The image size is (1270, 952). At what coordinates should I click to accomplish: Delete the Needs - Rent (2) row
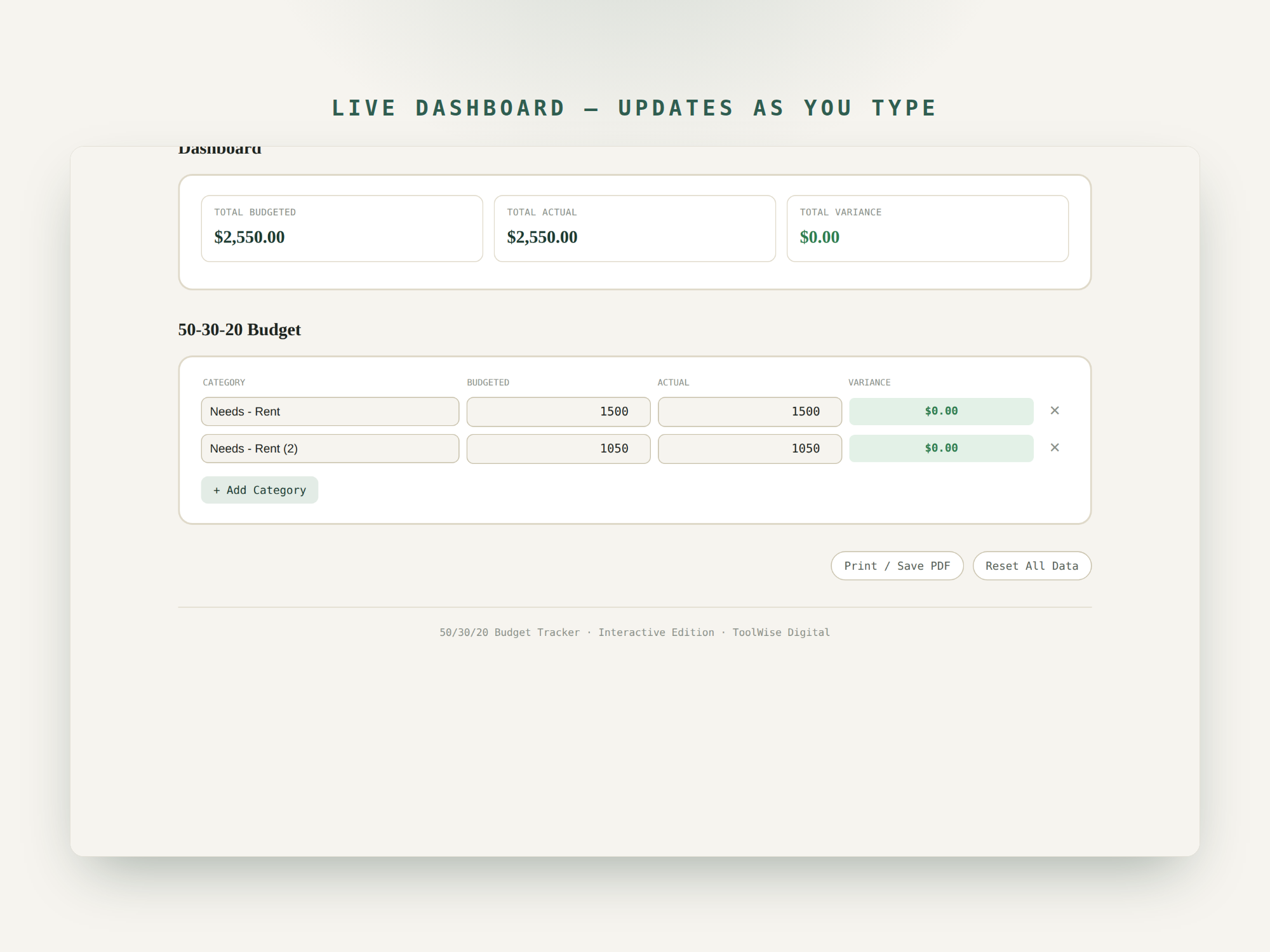pyautogui.click(x=1055, y=447)
